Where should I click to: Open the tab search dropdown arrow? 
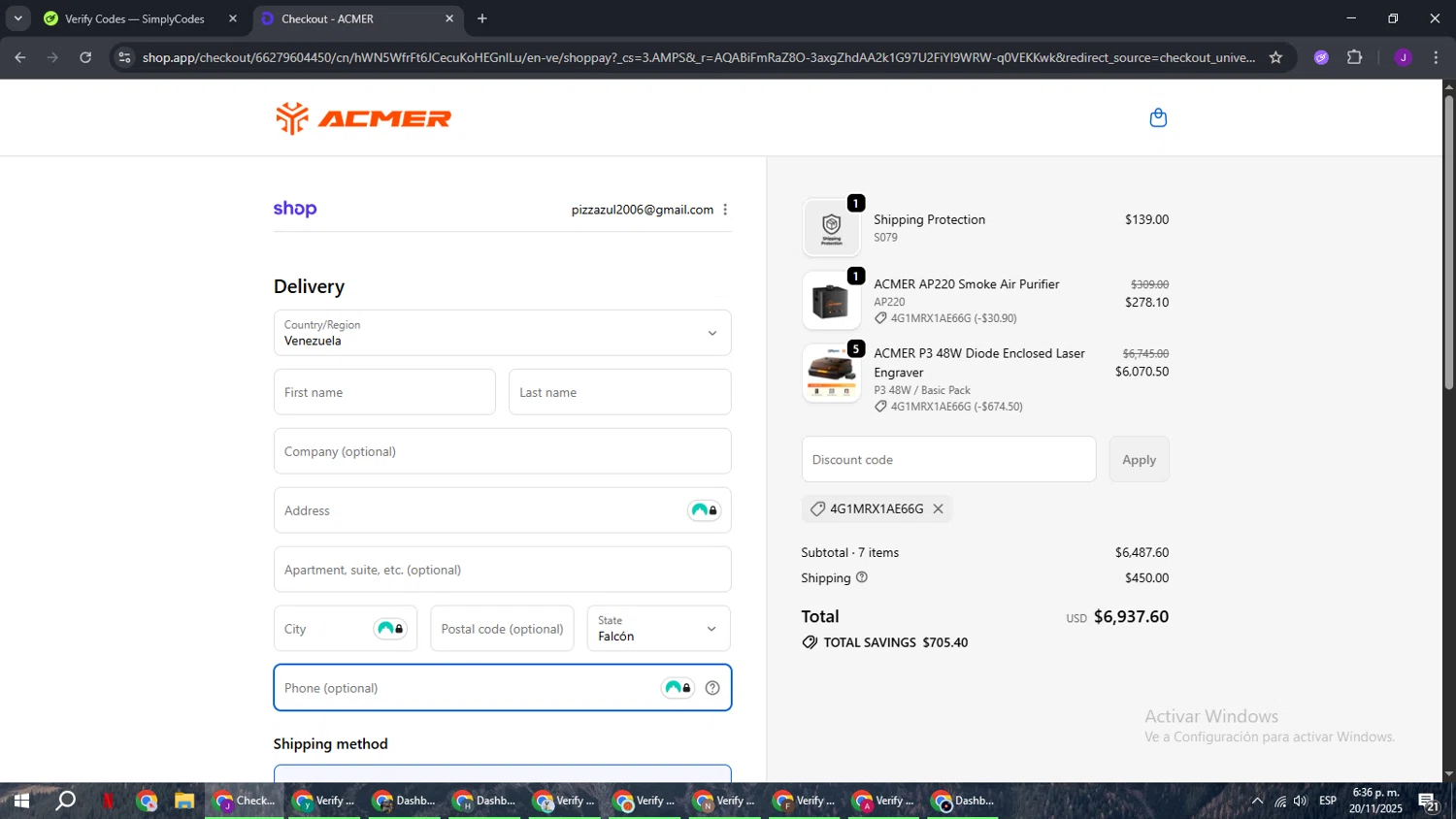pyautogui.click(x=17, y=18)
